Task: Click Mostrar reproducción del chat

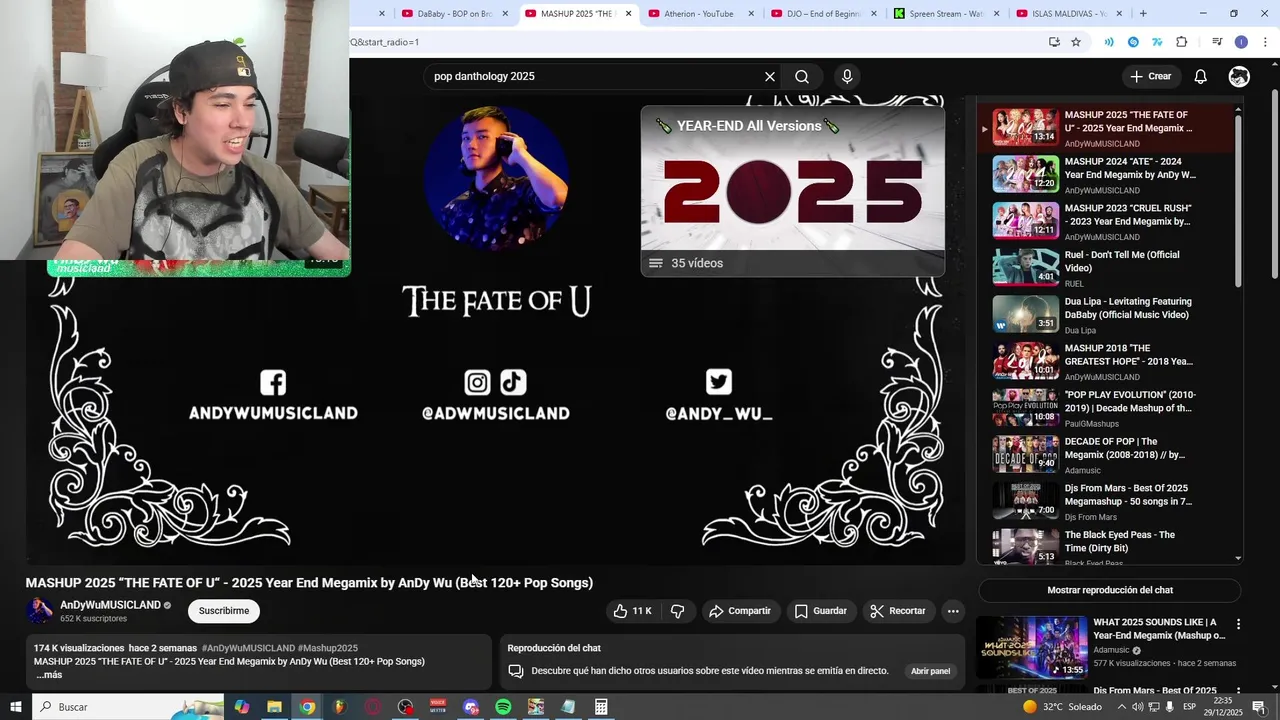Action: tap(1110, 590)
